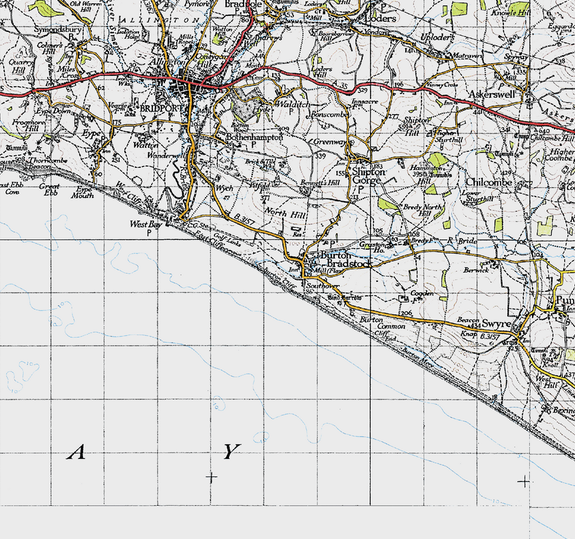The width and height of the screenshot is (575, 539).
Task: Click the Eype village label
Action: [x=91, y=133]
